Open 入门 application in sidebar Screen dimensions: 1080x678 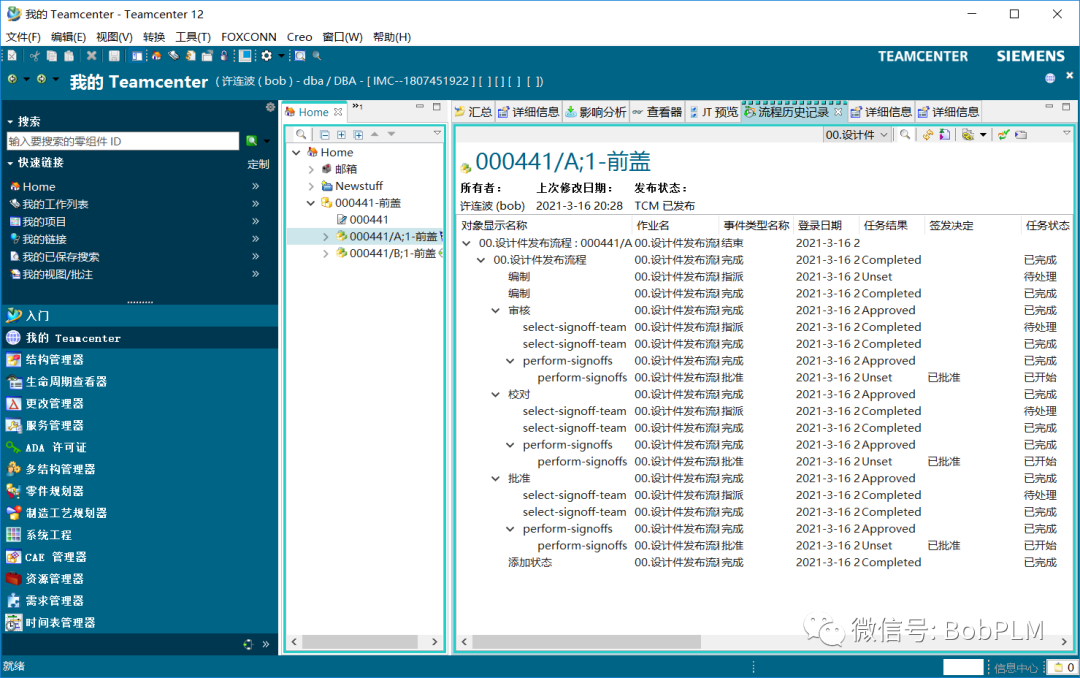point(140,316)
